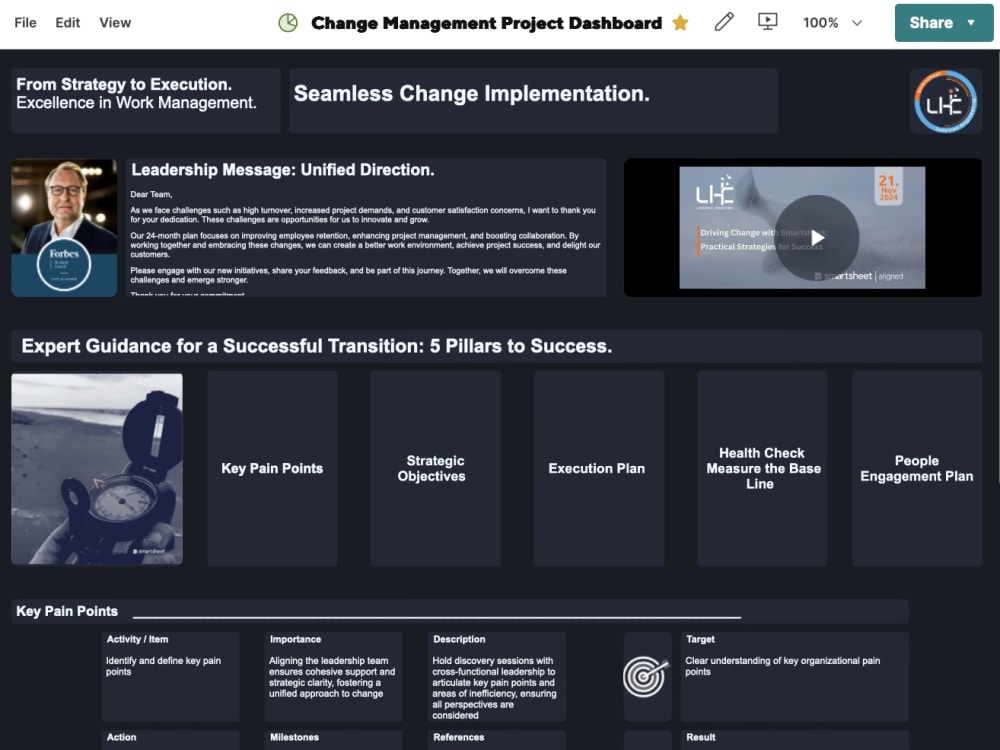This screenshot has height=750, width=1000.
Task: Open the Key Pain Points pillar tile
Action: coord(272,469)
